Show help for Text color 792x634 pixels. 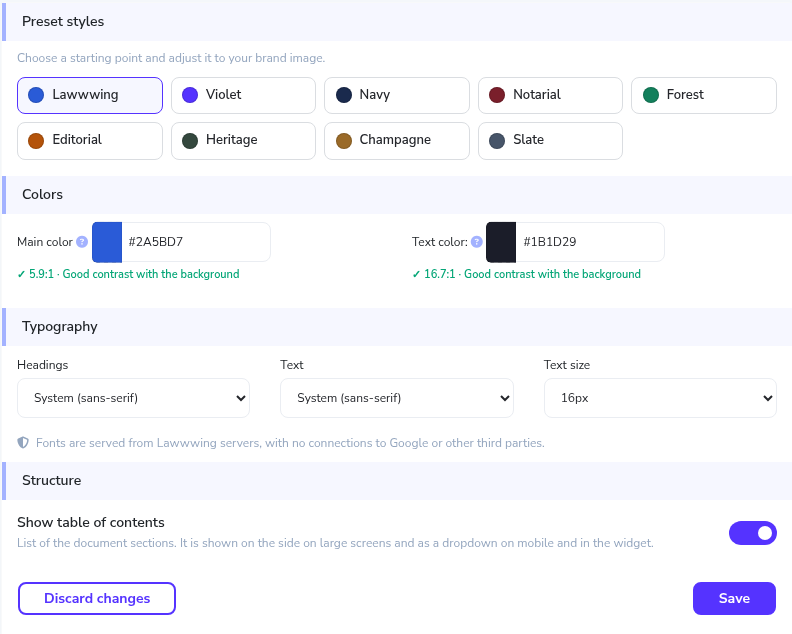click(x=476, y=242)
